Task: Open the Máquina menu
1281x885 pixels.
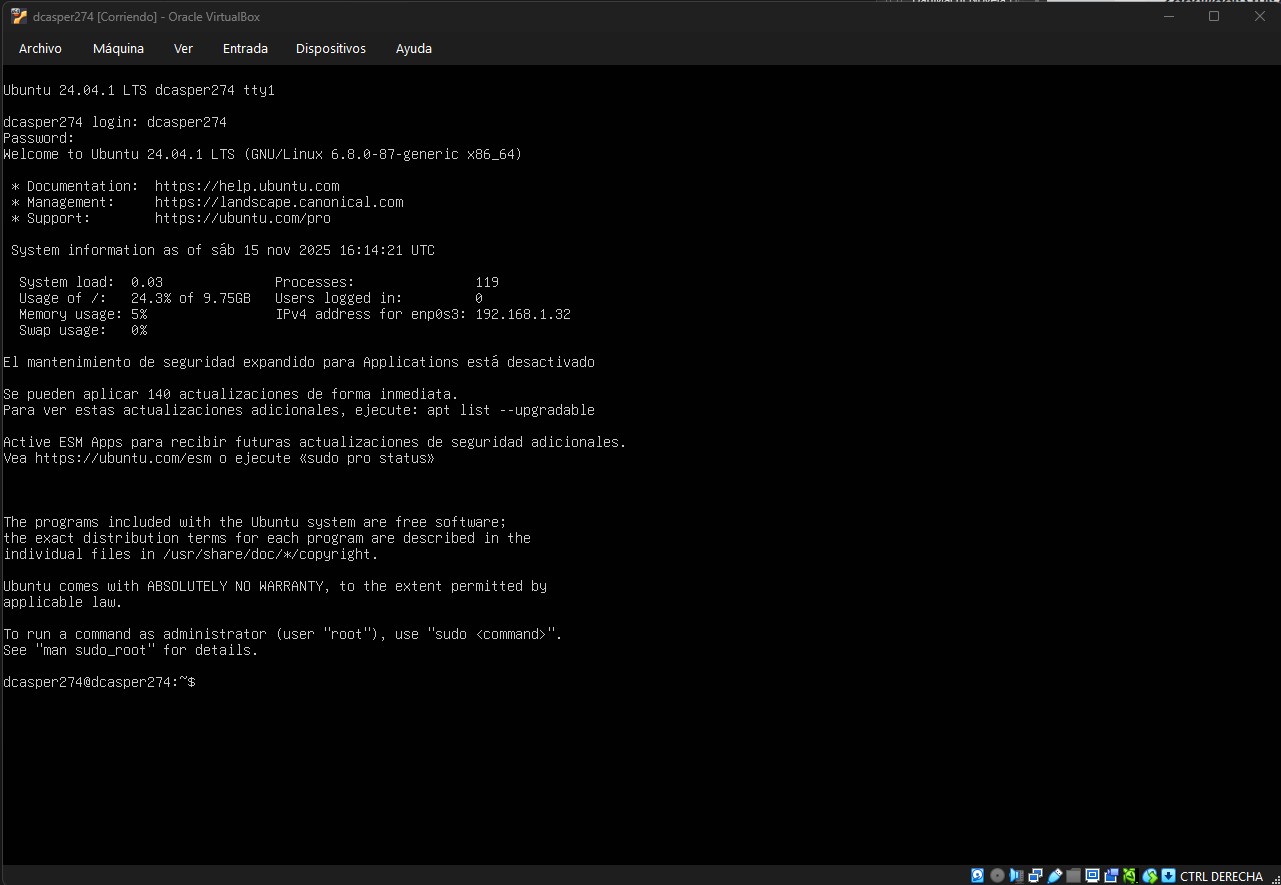Action: [x=118, y=48]
